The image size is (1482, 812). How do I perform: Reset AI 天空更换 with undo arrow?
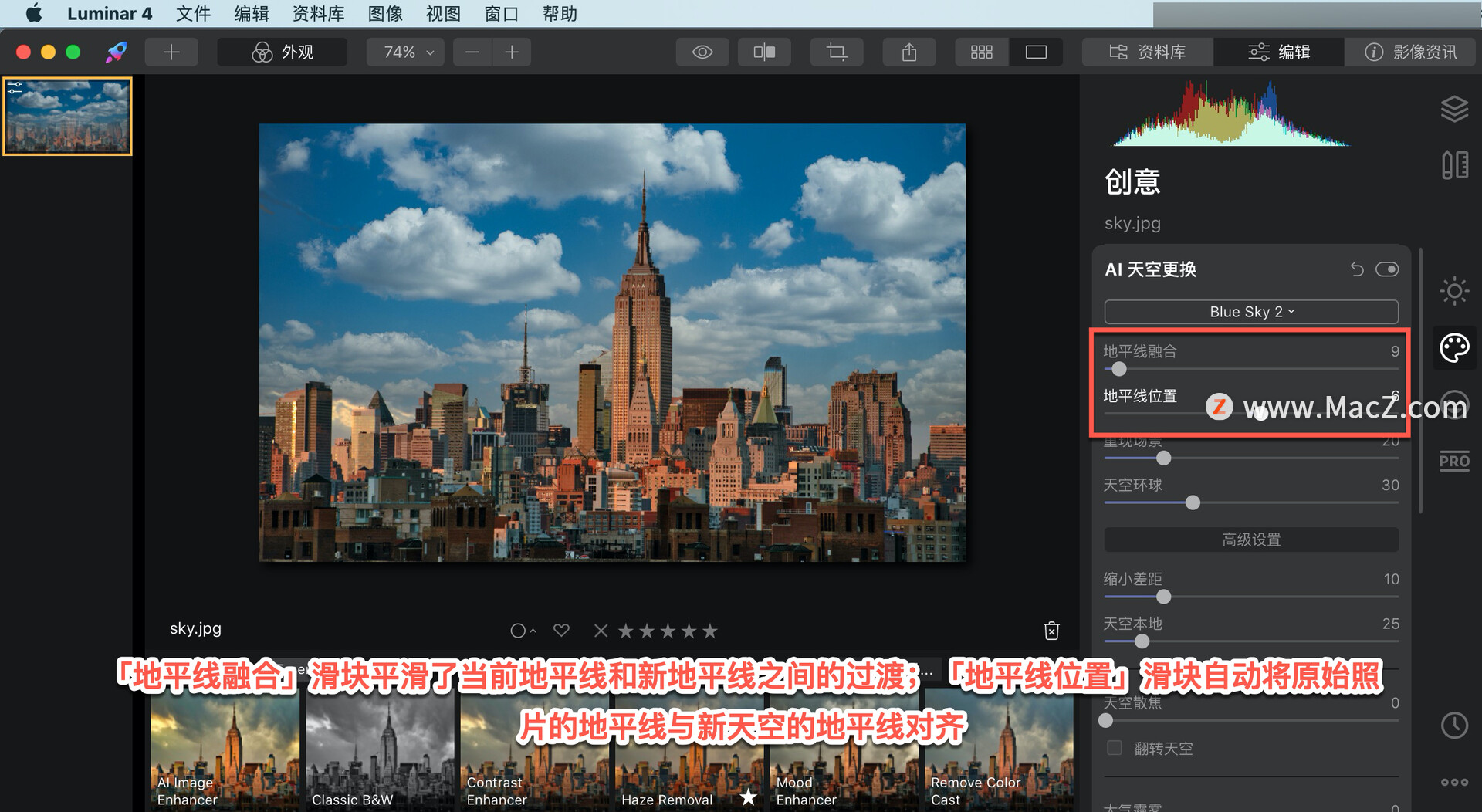tap(1357, 269)
